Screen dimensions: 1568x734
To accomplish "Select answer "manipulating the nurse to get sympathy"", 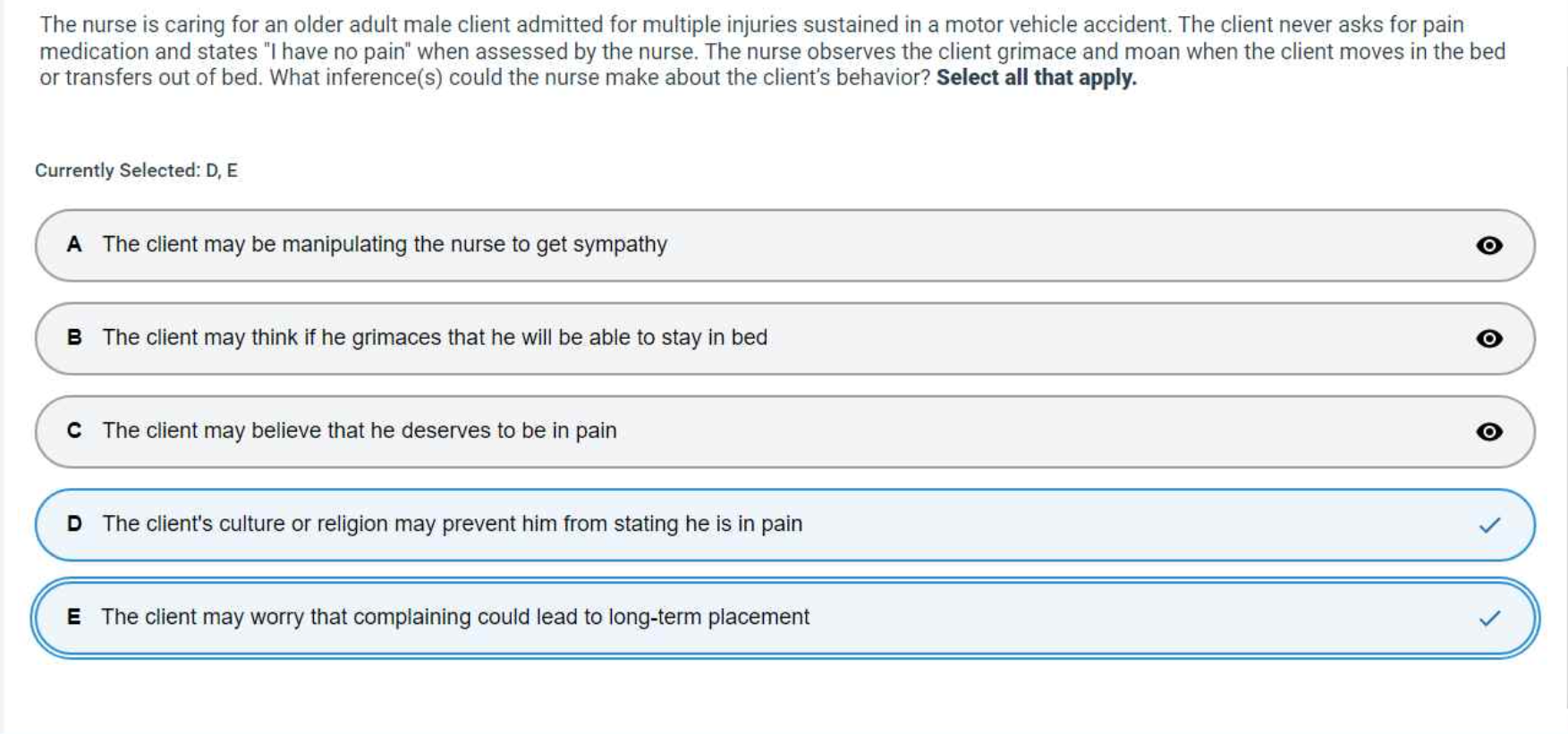I will pyautogui.click(x=385, y=244).
